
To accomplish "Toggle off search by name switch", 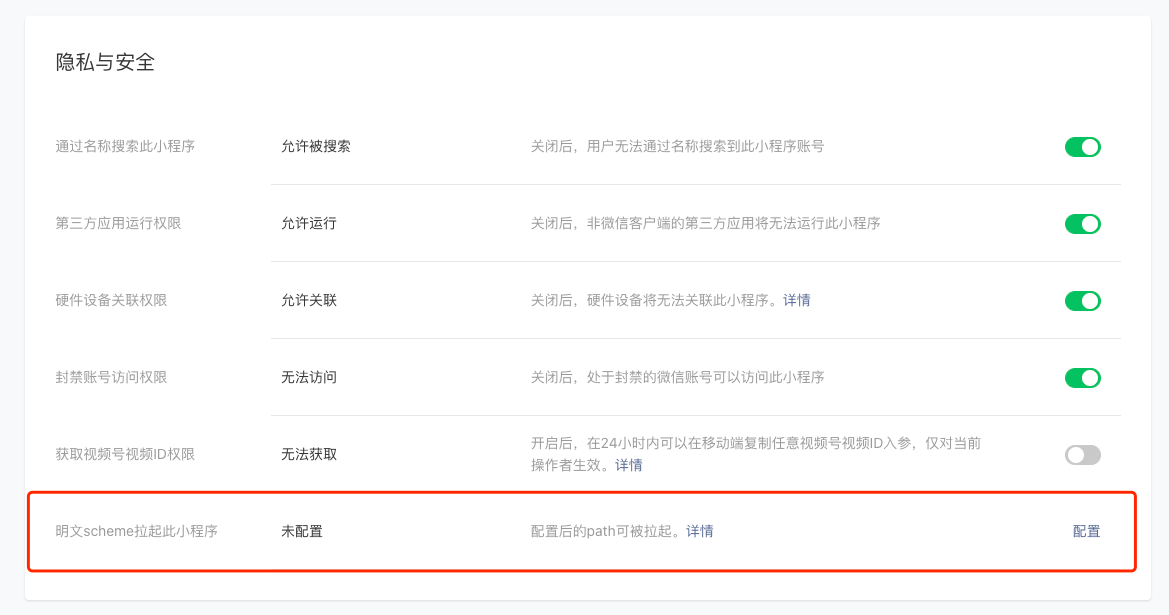I will [x=1083, y=147].
